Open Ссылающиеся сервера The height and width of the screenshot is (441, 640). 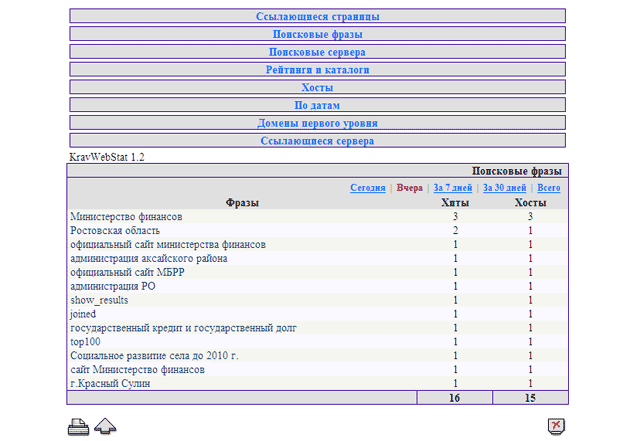coord(317,141)
